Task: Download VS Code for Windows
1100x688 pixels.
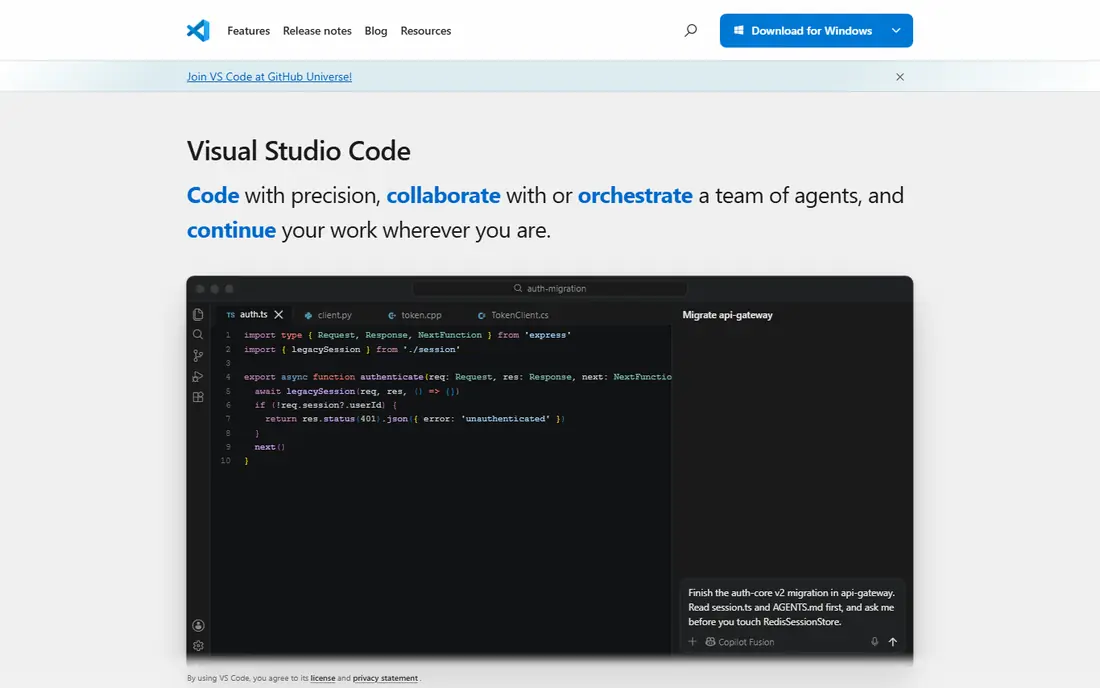Action: 803,31
